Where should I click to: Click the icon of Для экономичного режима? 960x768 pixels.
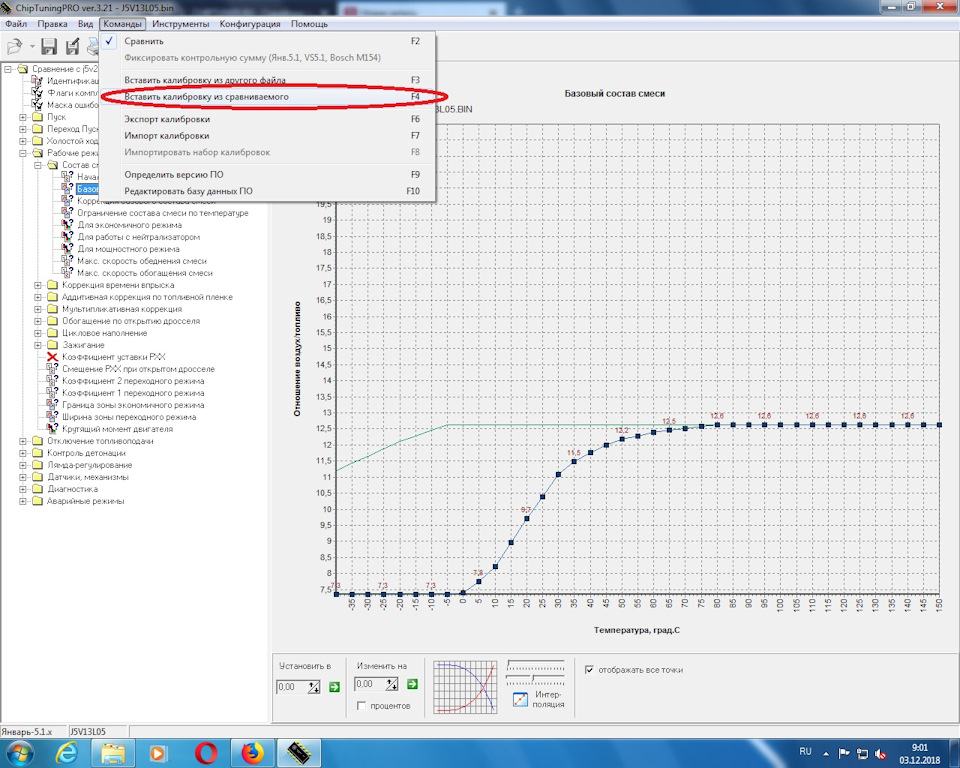coord(67,225)
